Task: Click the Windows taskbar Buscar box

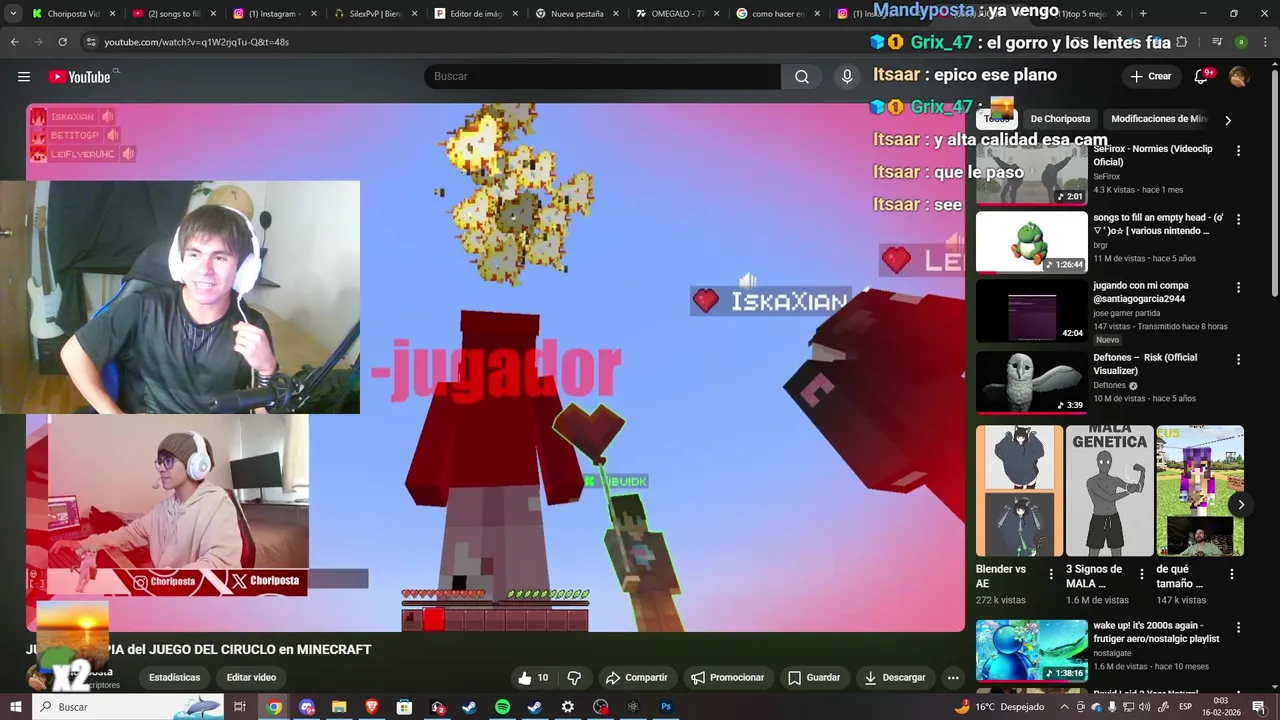Action: (129, 707)
